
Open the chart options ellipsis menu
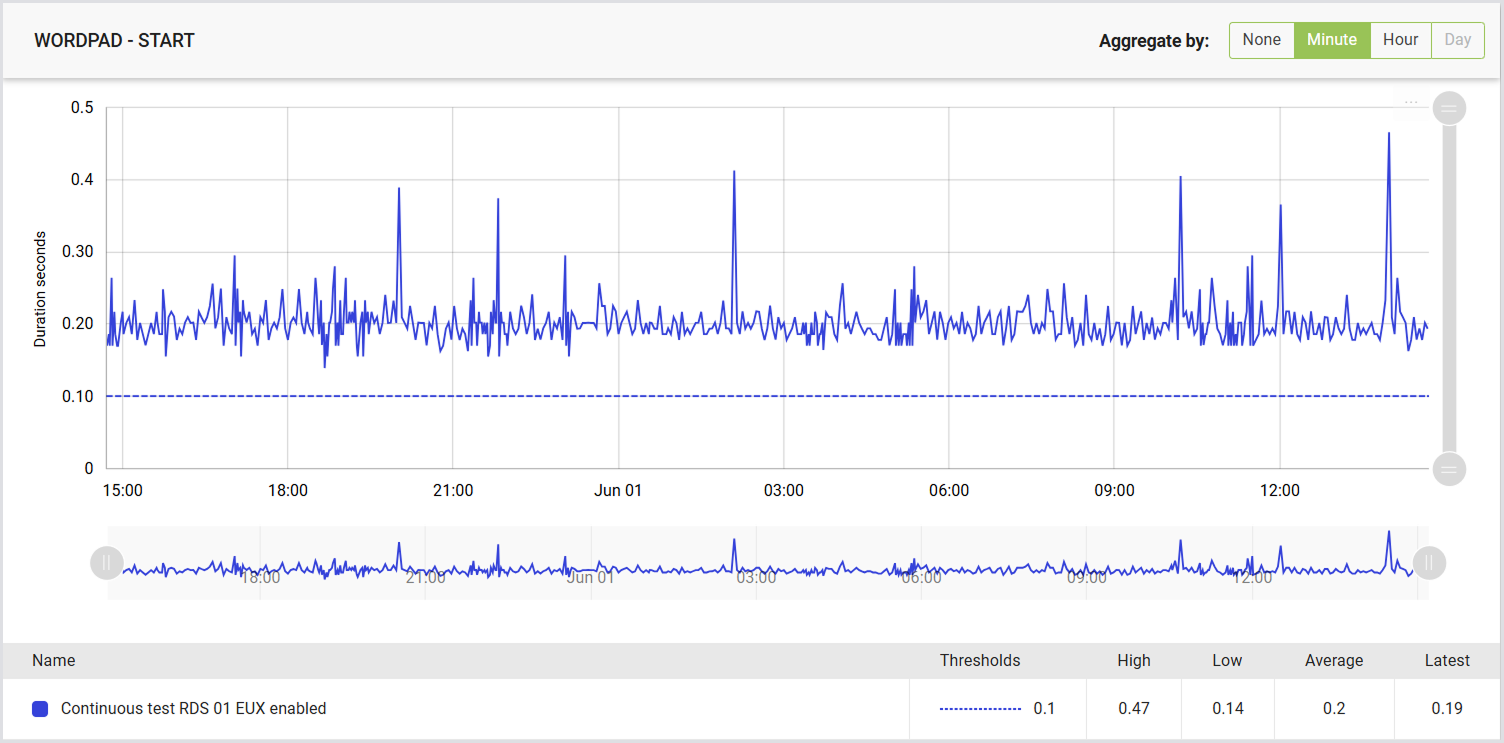point(1411,102)
